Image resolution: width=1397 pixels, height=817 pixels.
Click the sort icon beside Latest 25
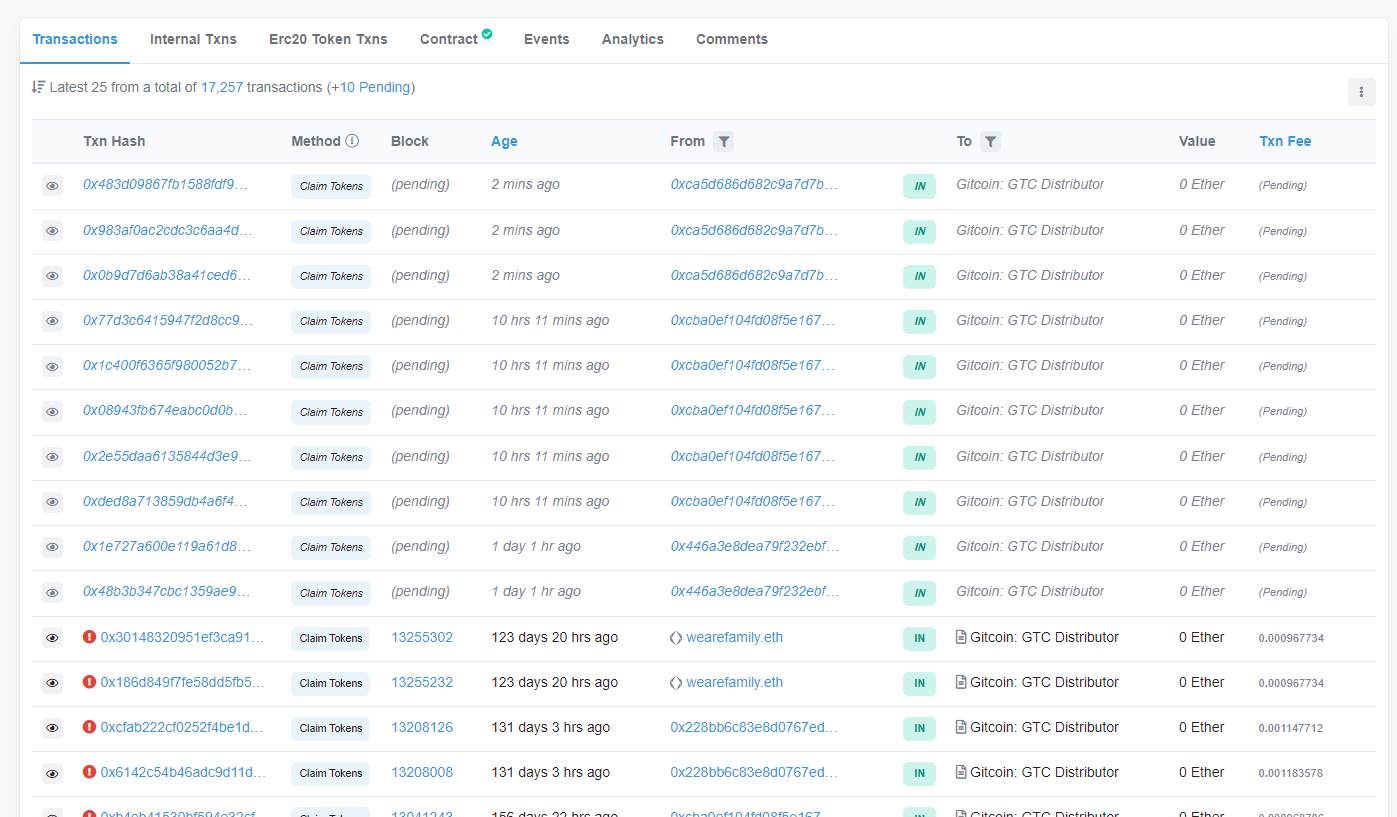38,87
